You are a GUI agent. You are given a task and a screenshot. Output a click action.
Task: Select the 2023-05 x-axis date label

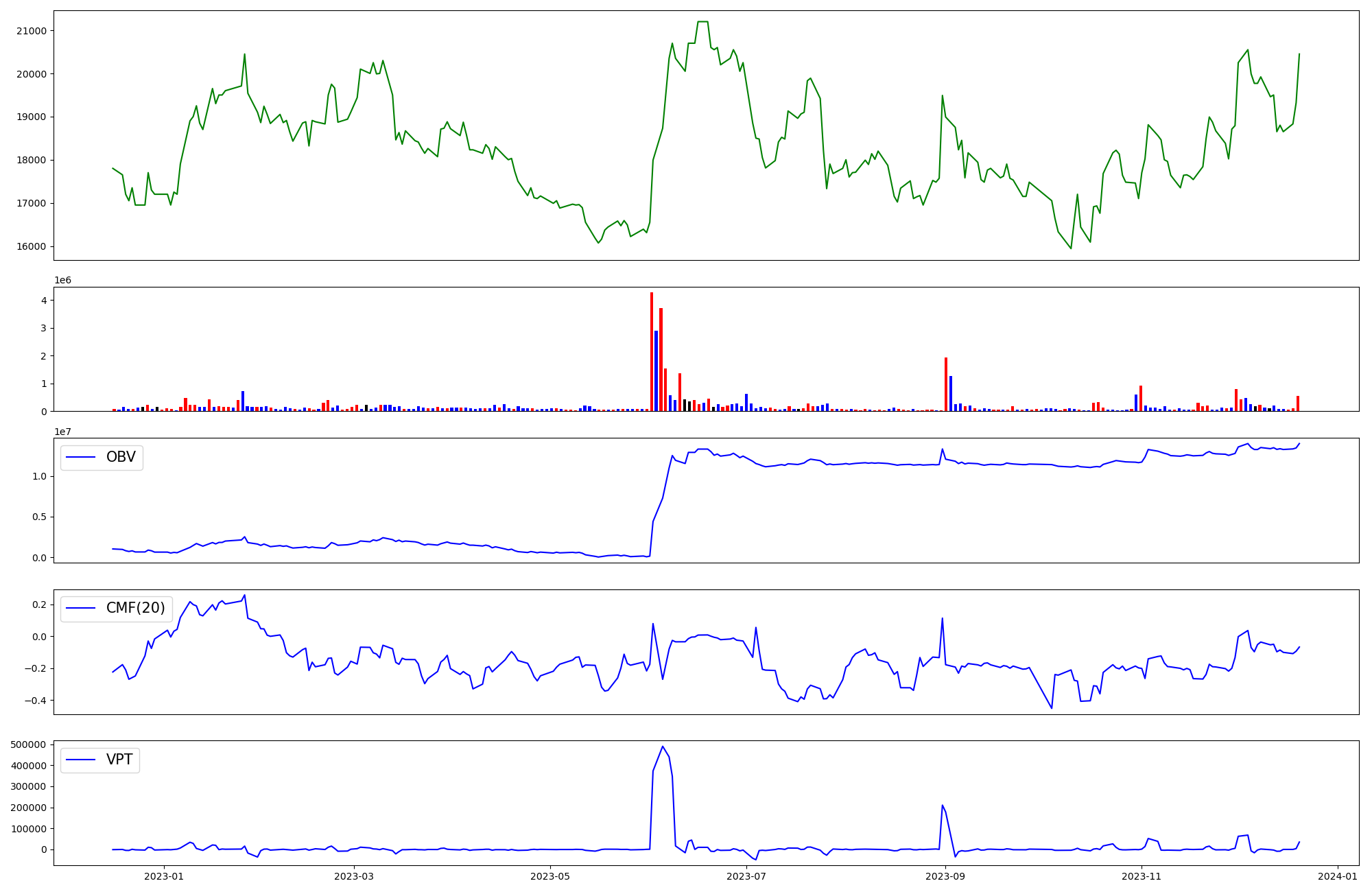[x=550, y=876]
